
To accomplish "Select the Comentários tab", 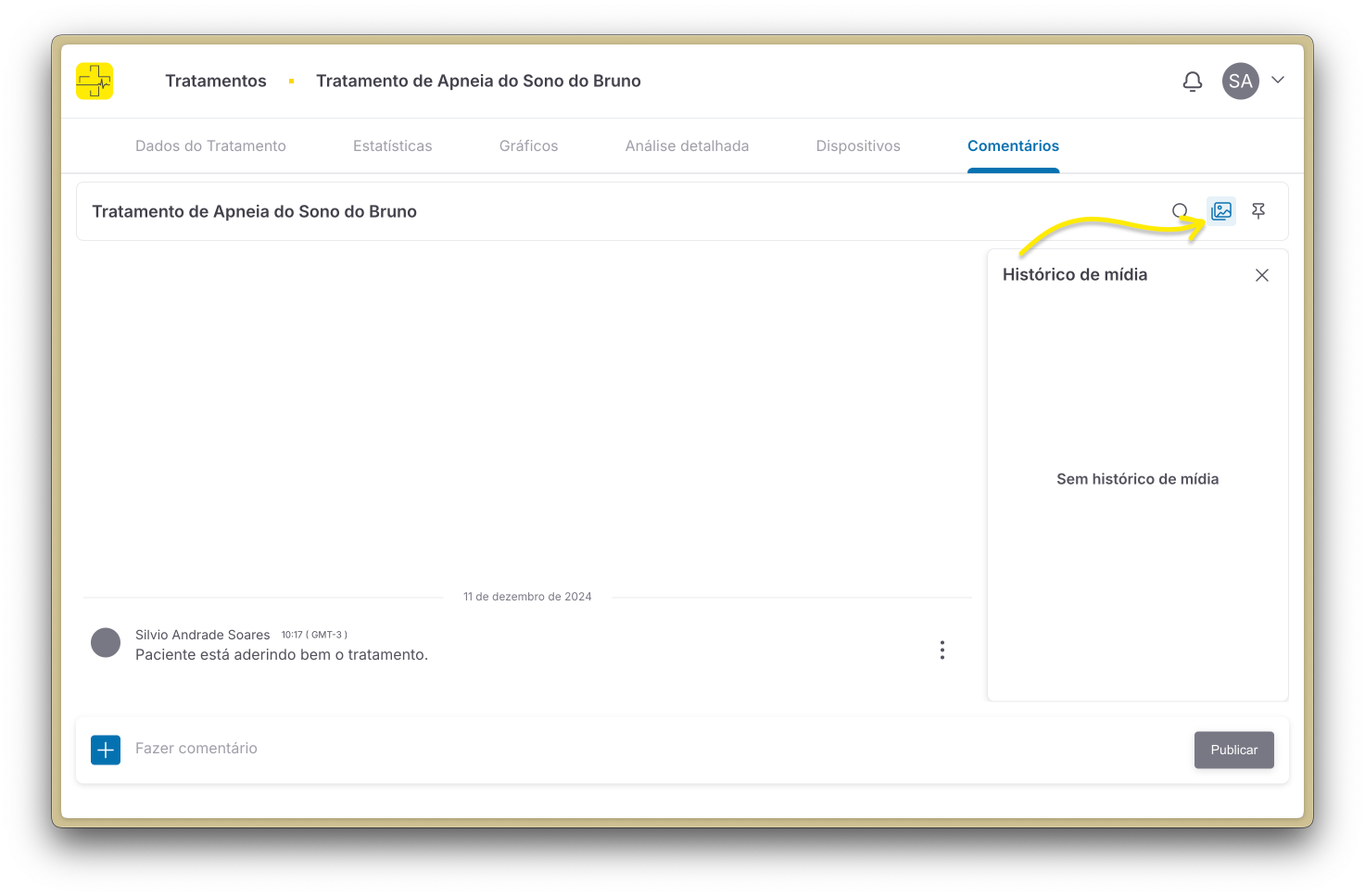I will (1013, 146).
